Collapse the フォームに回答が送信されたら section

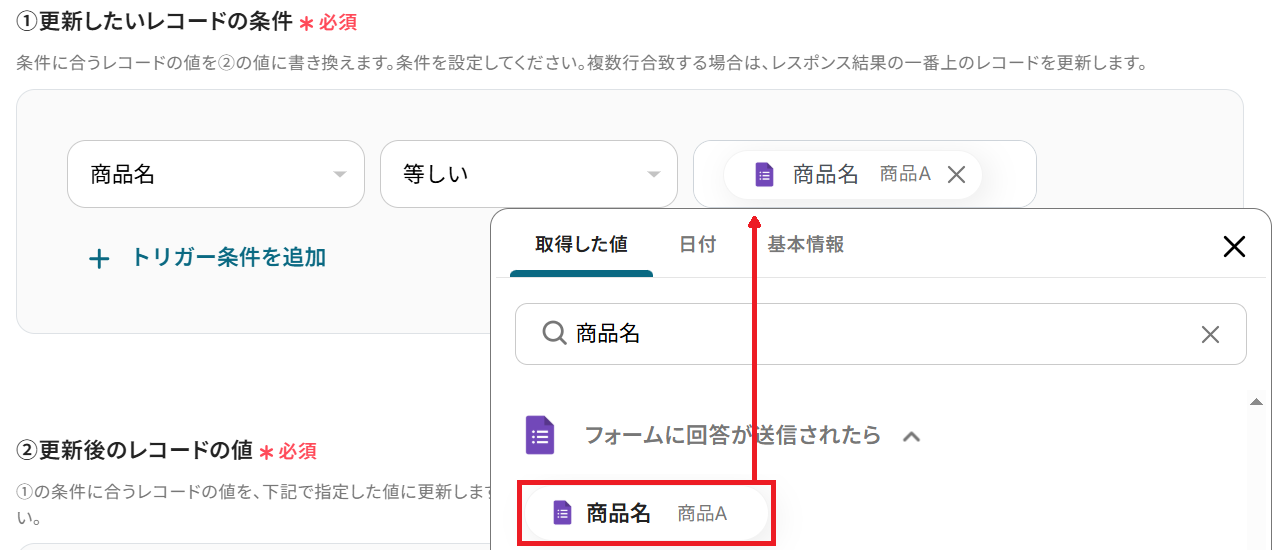911,436
